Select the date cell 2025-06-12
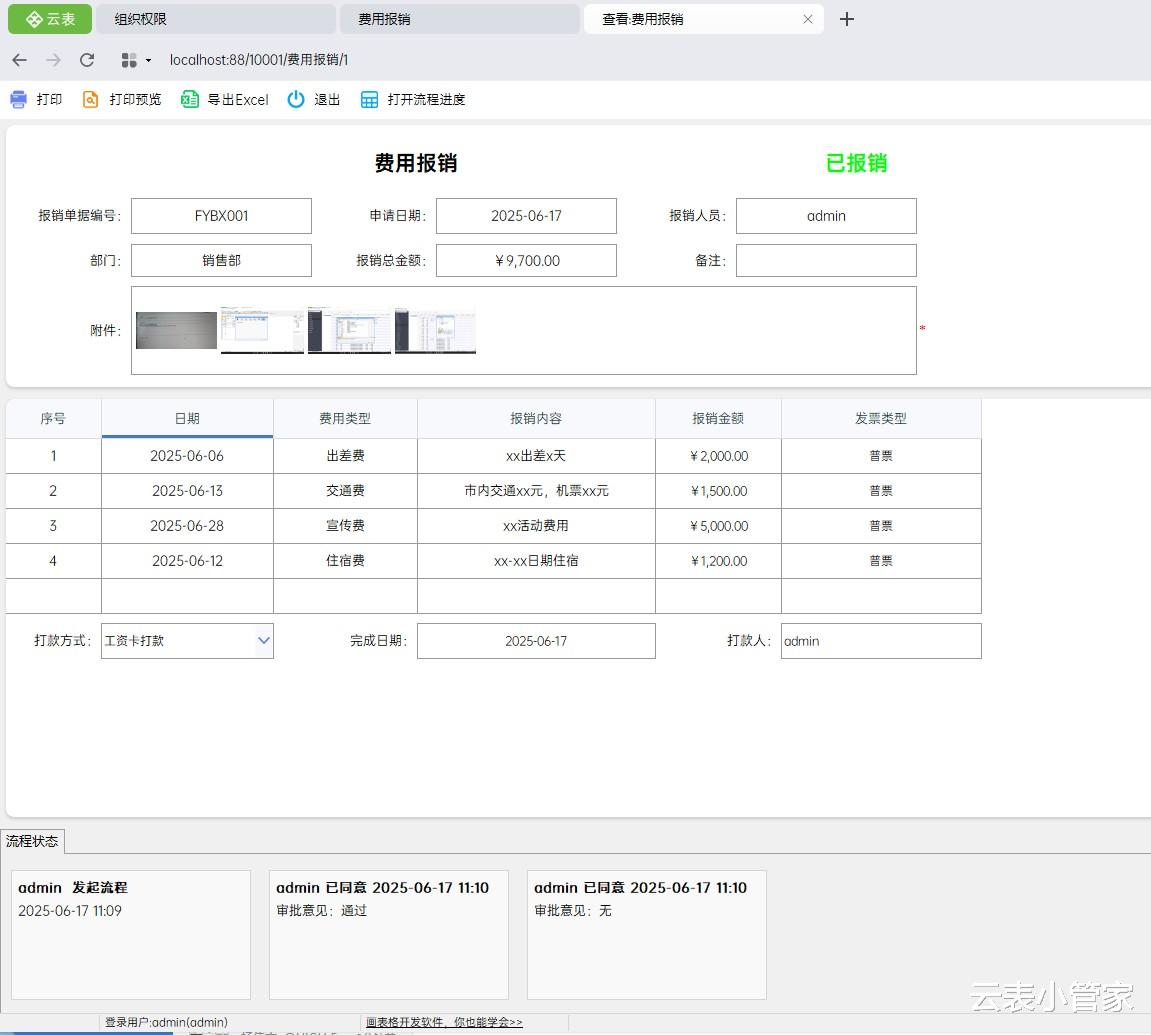Screen dimensions: 1151x1035 click(x=187, y=561)
